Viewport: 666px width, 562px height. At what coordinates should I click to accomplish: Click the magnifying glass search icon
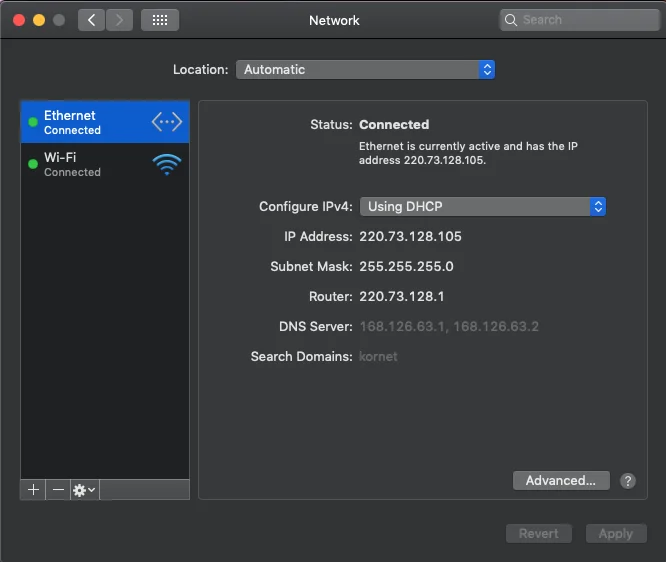click(x=512, y=20)
